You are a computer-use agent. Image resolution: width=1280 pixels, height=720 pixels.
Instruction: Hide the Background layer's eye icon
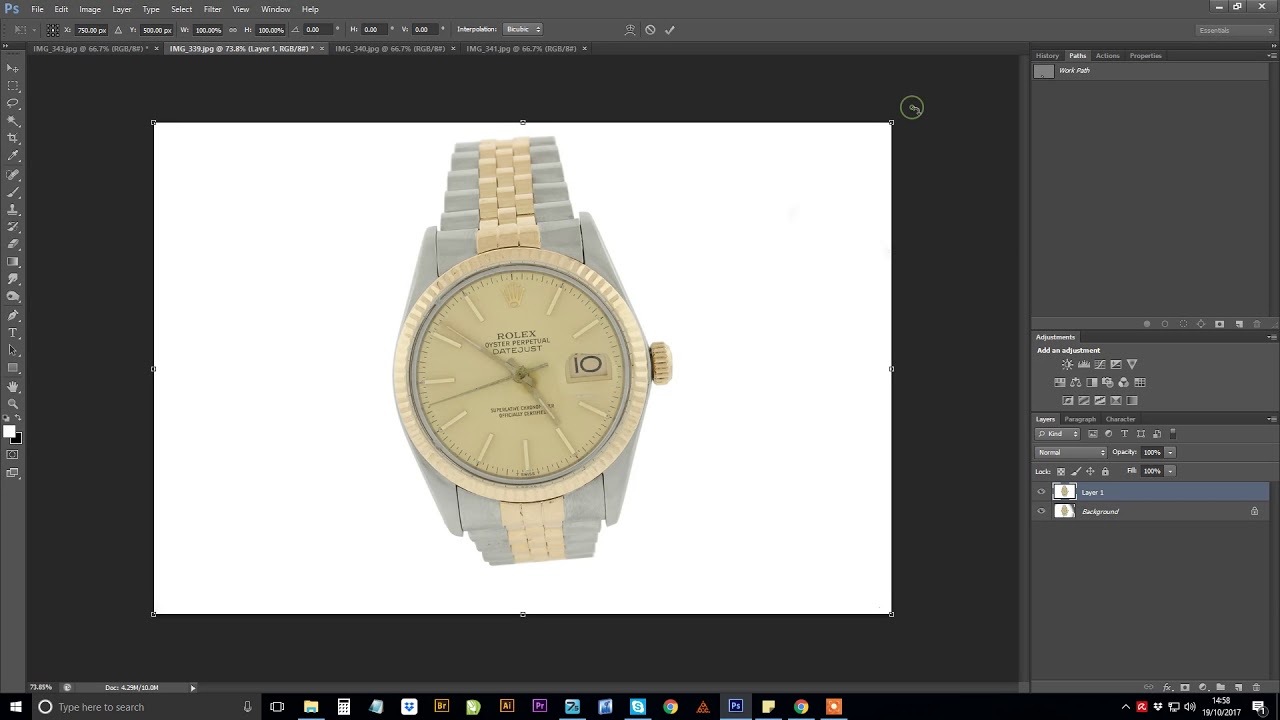(x=1041, y=511)
